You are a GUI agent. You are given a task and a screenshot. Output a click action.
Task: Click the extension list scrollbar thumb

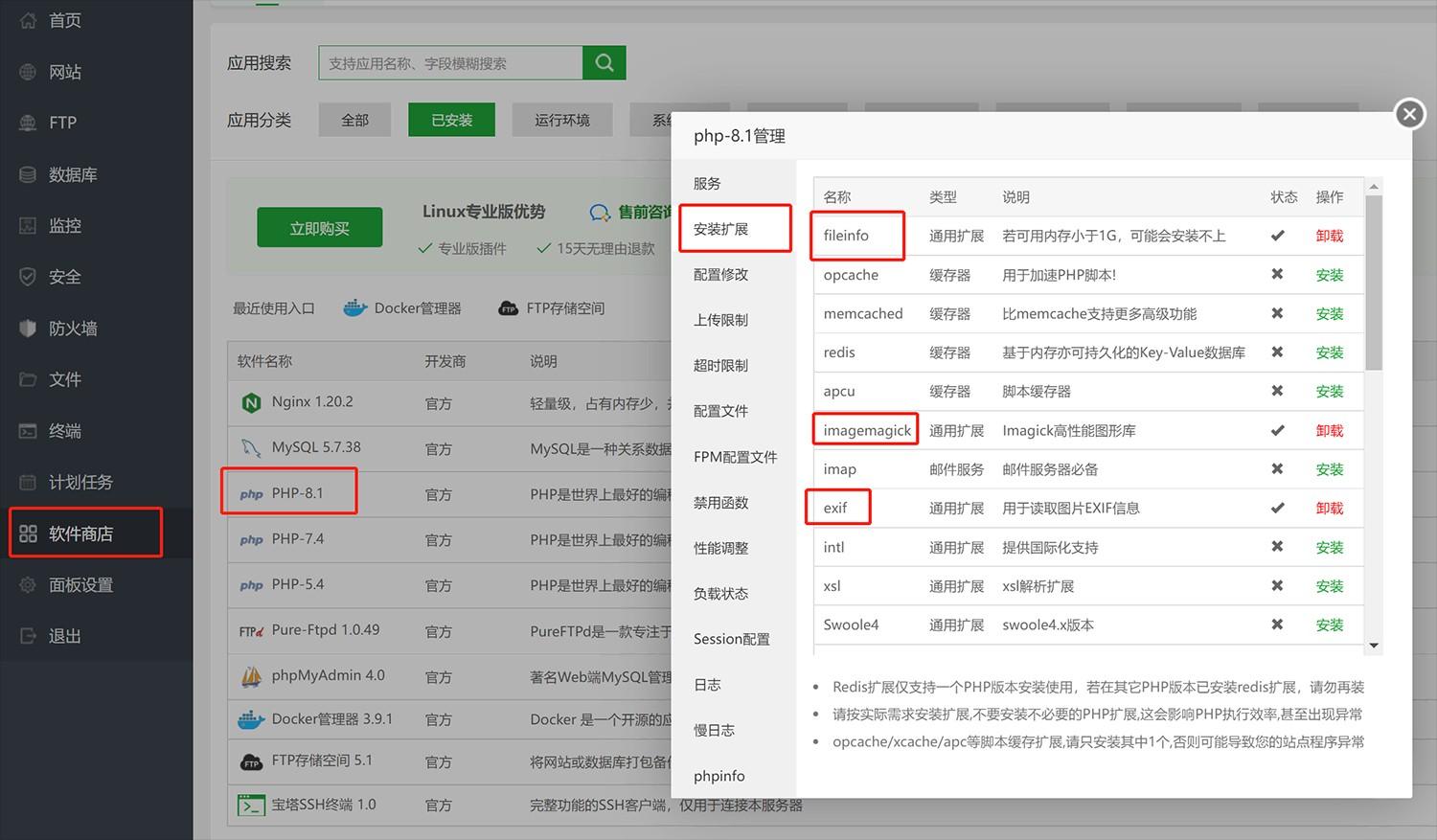[1374, 283]
